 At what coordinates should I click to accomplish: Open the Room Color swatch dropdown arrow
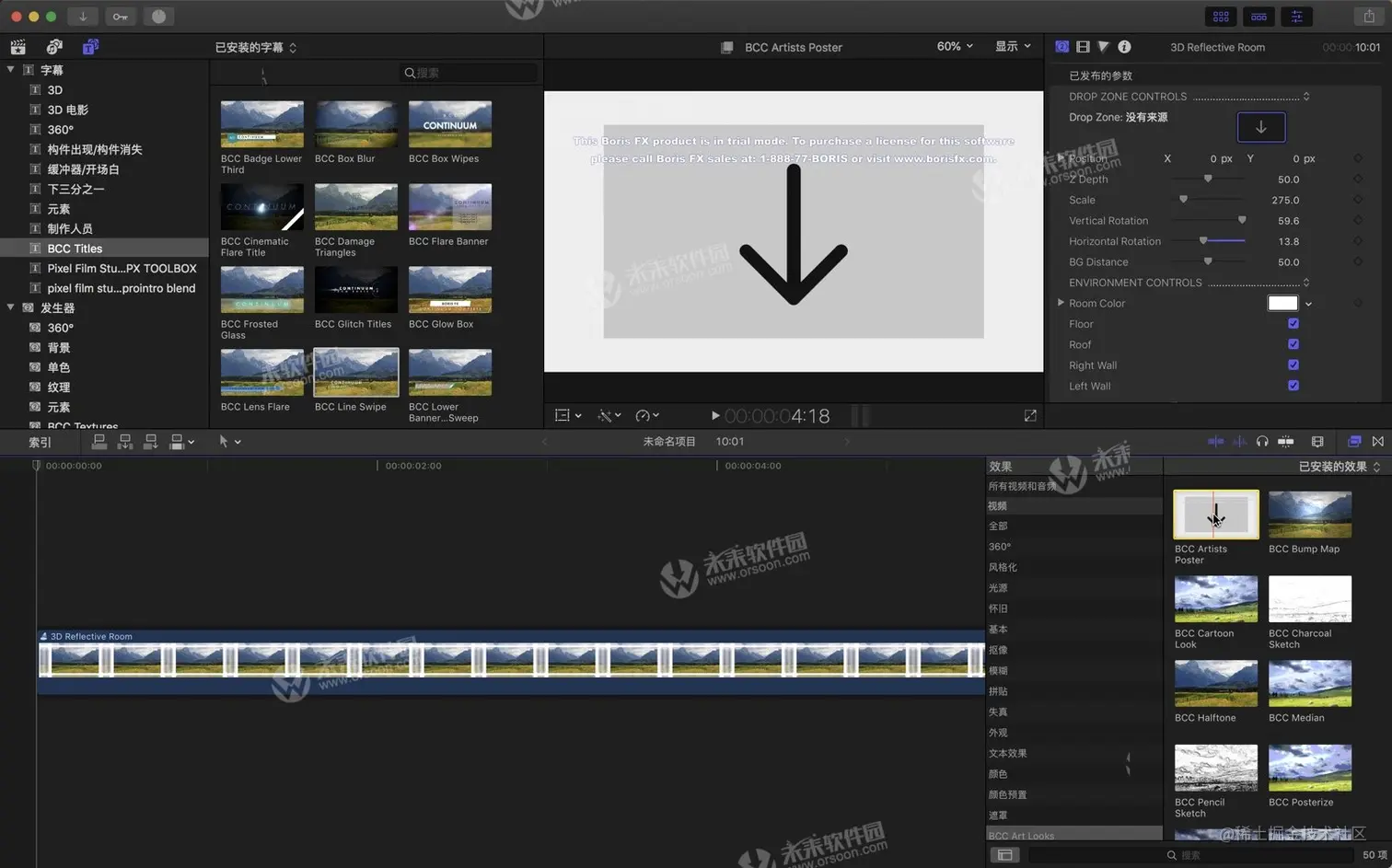pos(1308,304)
